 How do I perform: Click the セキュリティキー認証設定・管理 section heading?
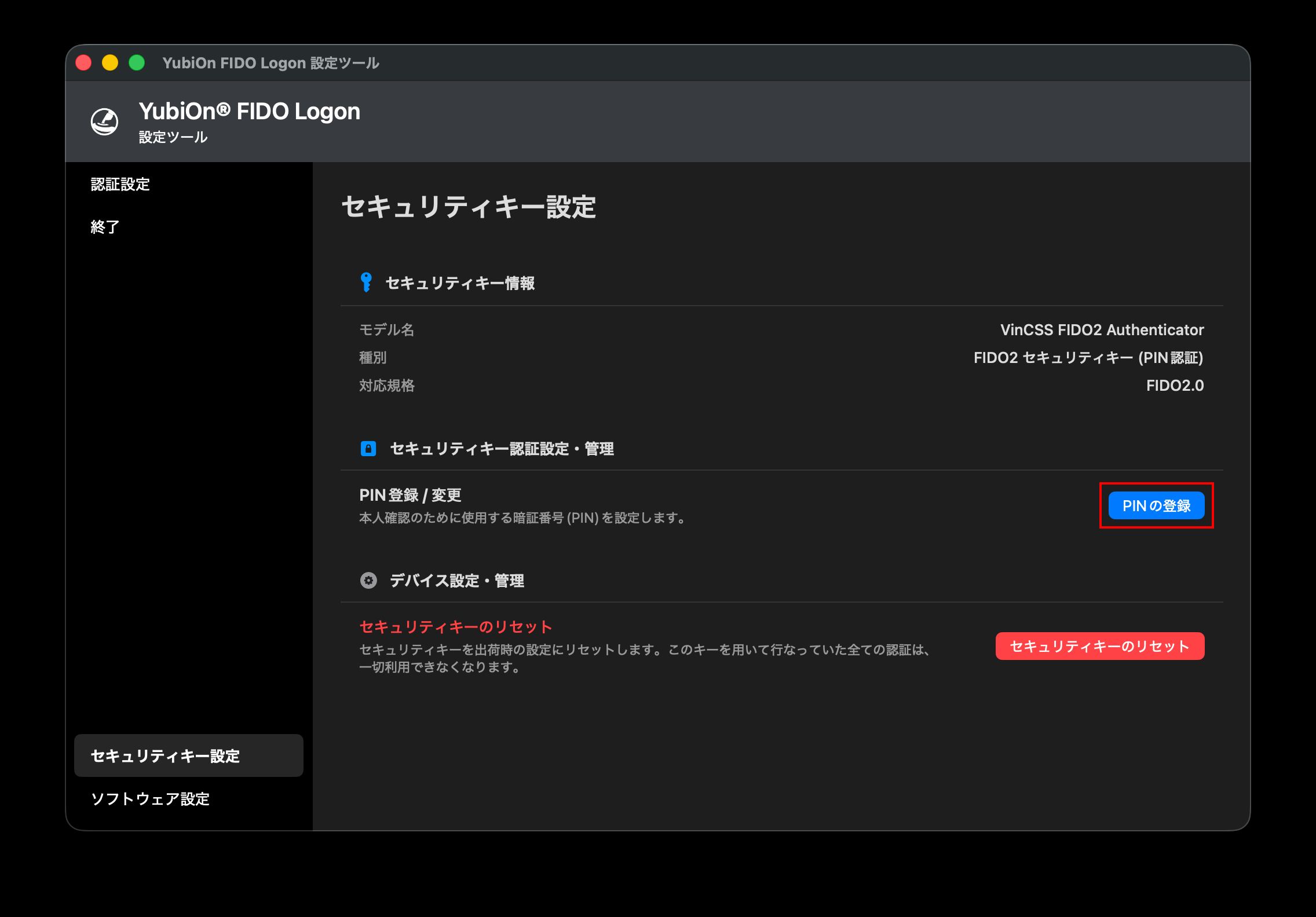point(502,449)
